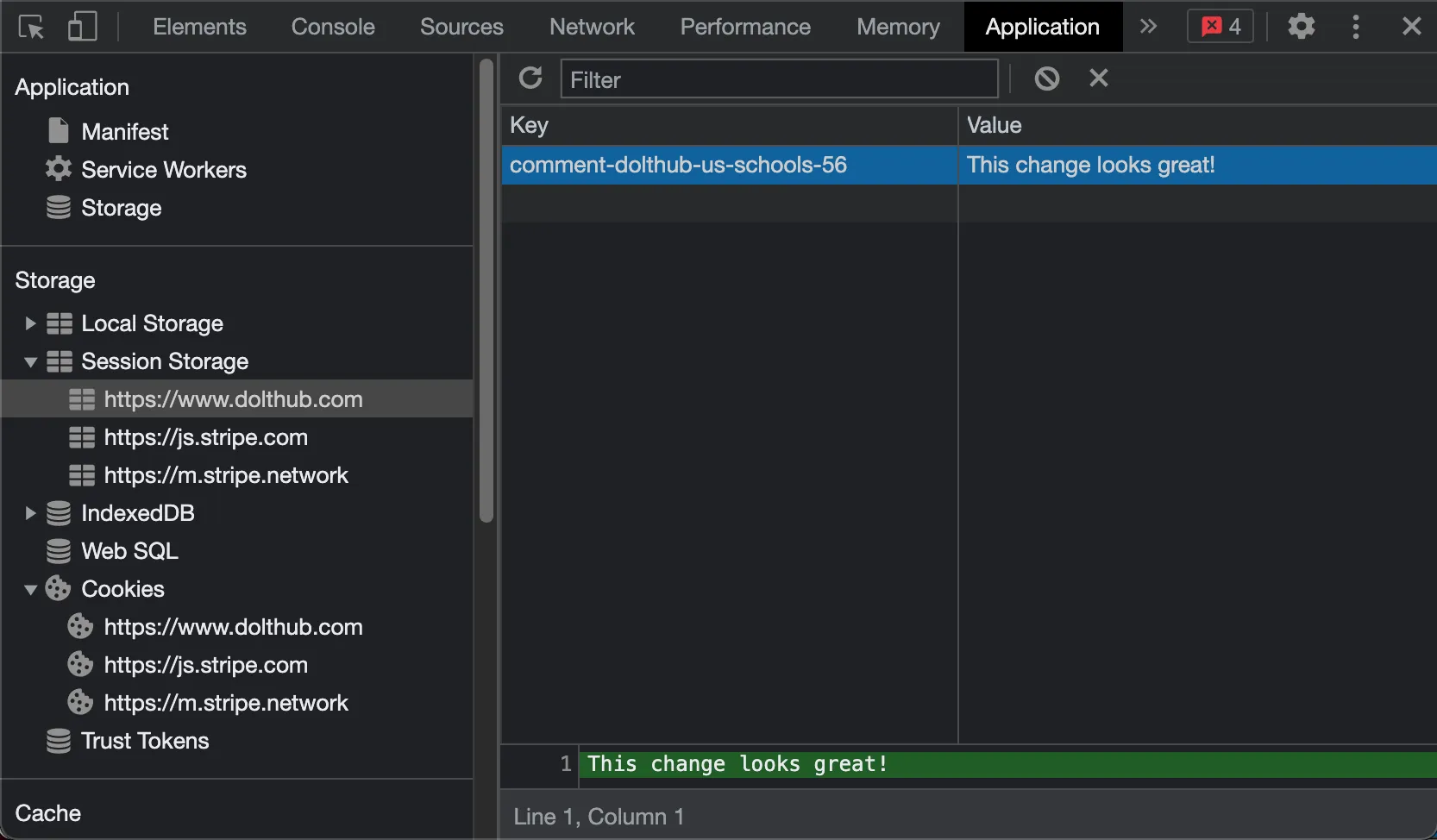Expand the IndexedDB tree
The width and height of the screenshot is (1437, 840).
(31, 512)
